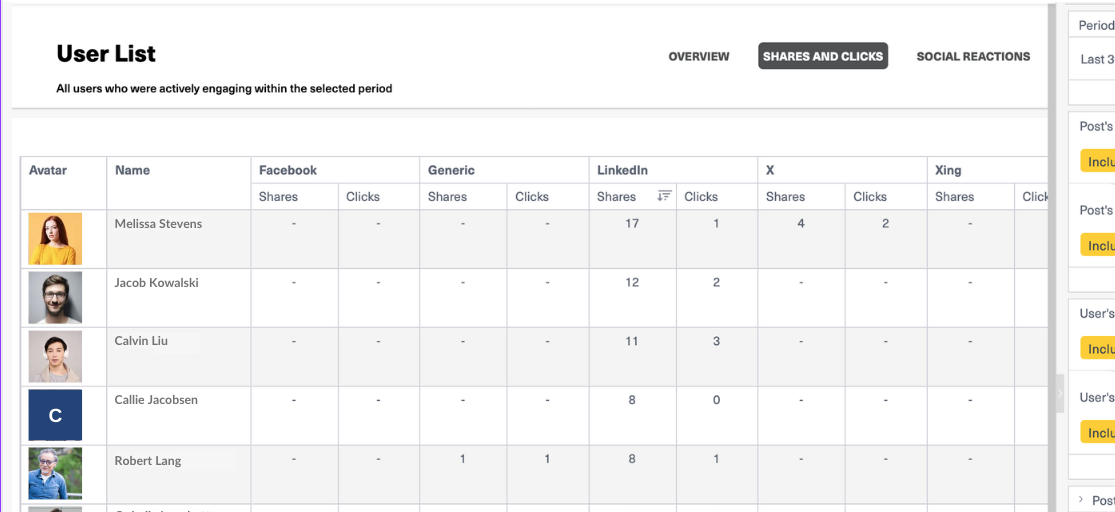Click the vertical scrollbar beside the table
Screen dimensions: 1115x512
pos(1052,256)
